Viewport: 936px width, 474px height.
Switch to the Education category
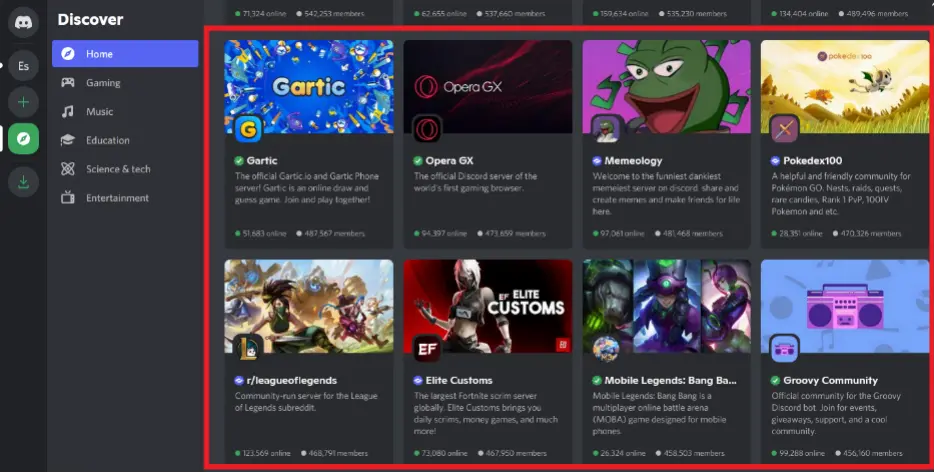tap(125, 140)
